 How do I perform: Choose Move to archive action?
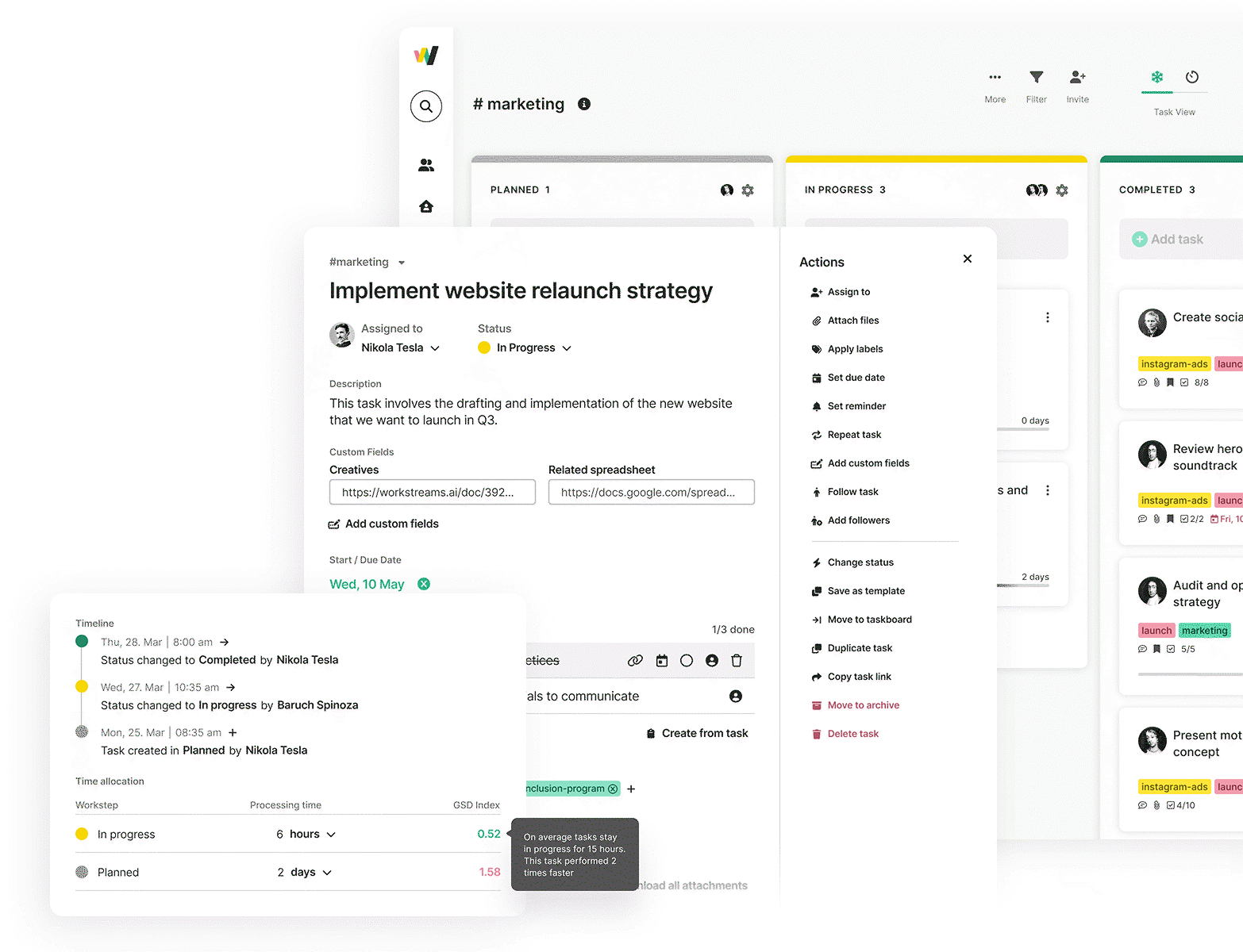tap(863, 705)
